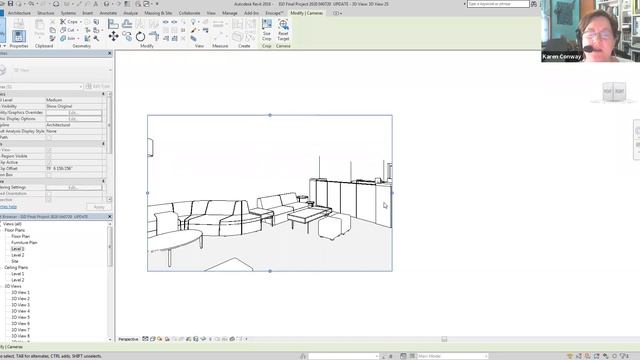Image resolution: width=640 pixels, height=360 pixels.
Task: Select the Move tool in Modify panel
Action: click(113, 36)
